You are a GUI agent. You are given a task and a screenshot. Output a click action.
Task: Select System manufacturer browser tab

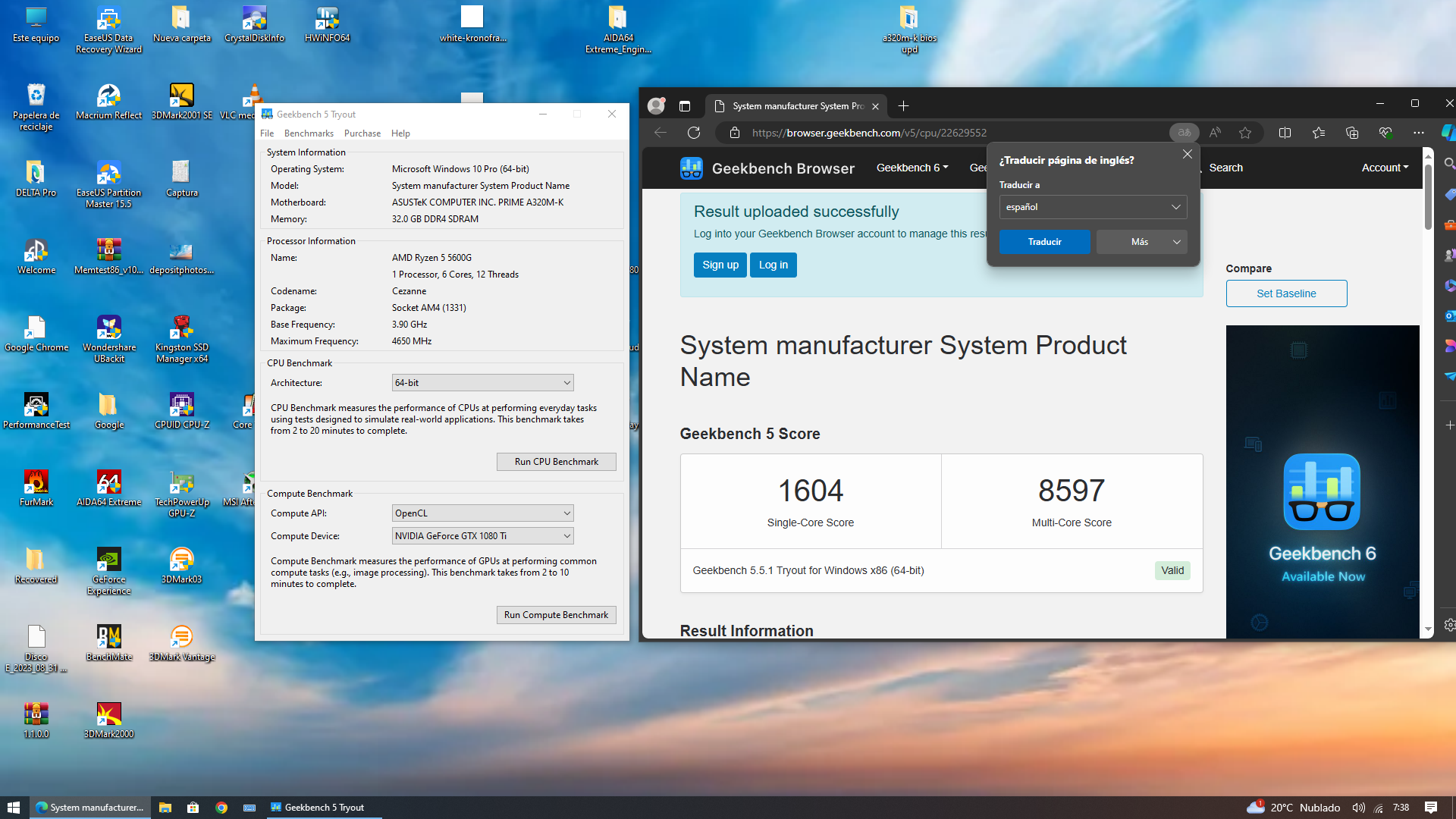click(796, 106)
